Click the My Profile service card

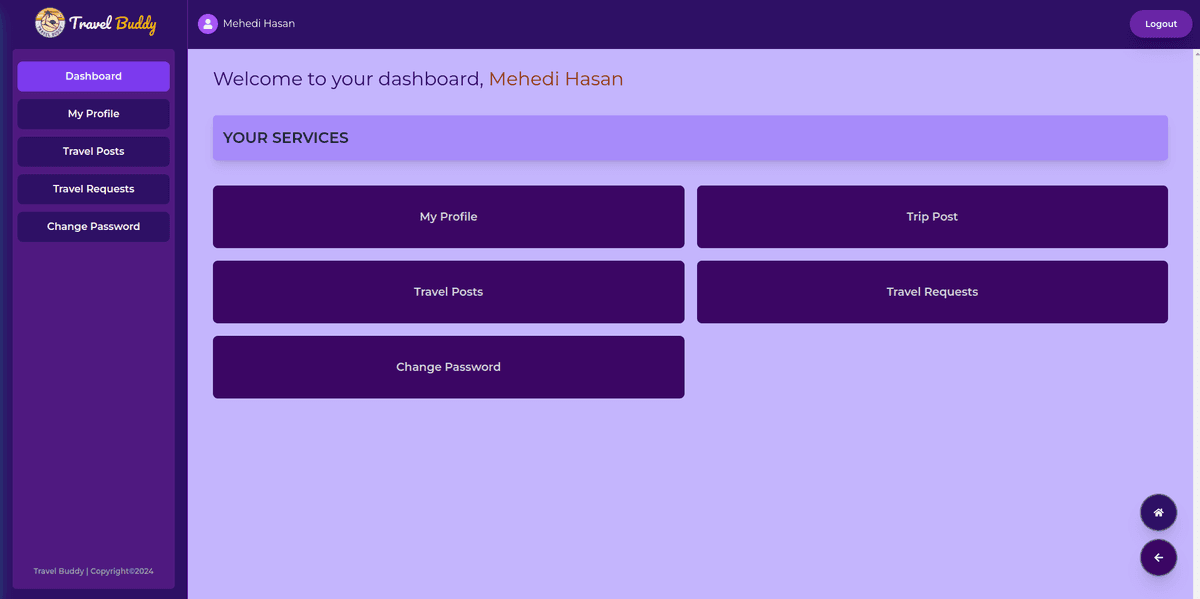click(x=449, y=217)
